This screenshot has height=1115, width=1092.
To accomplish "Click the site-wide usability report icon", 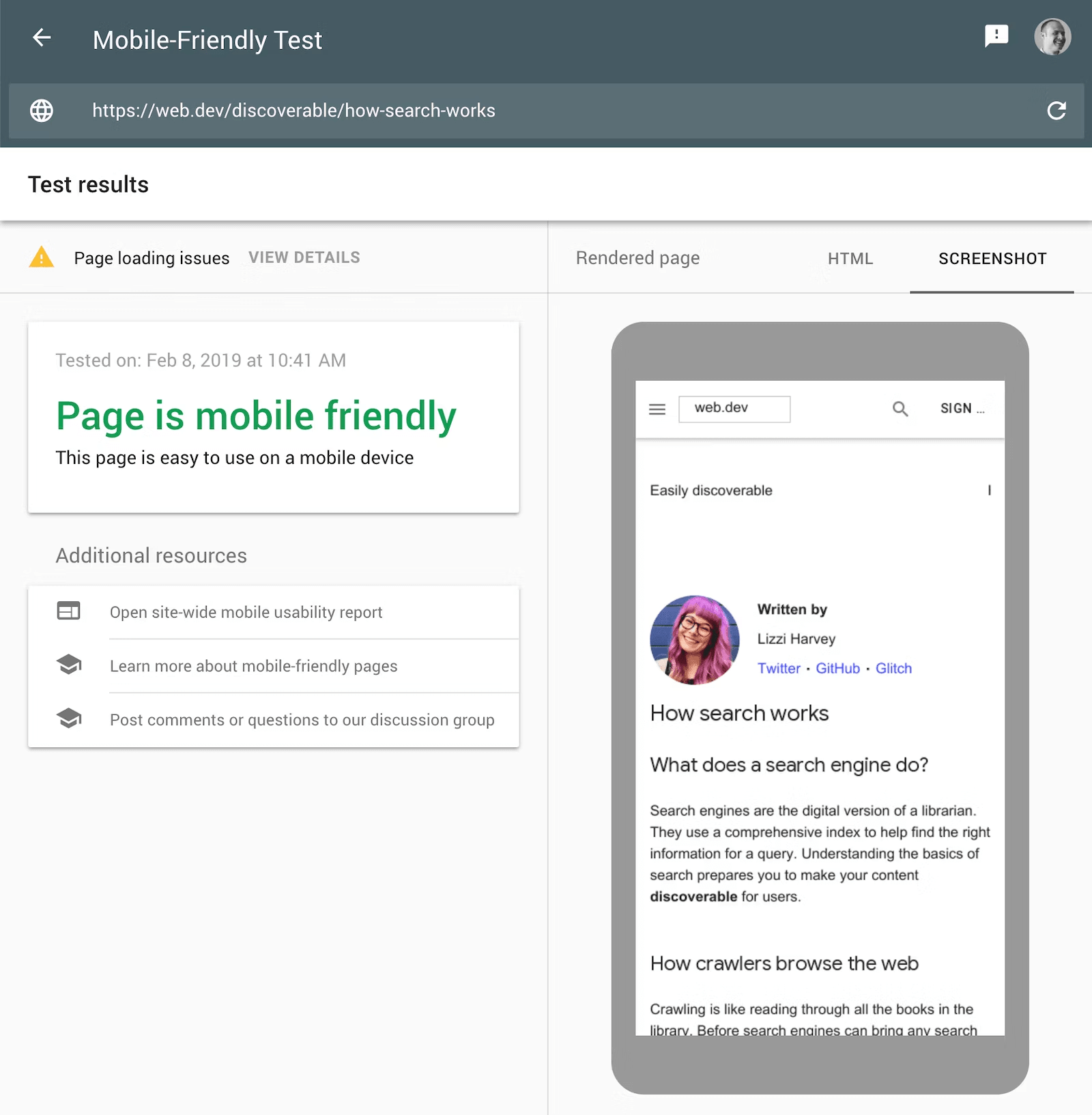I will point(68,611).
